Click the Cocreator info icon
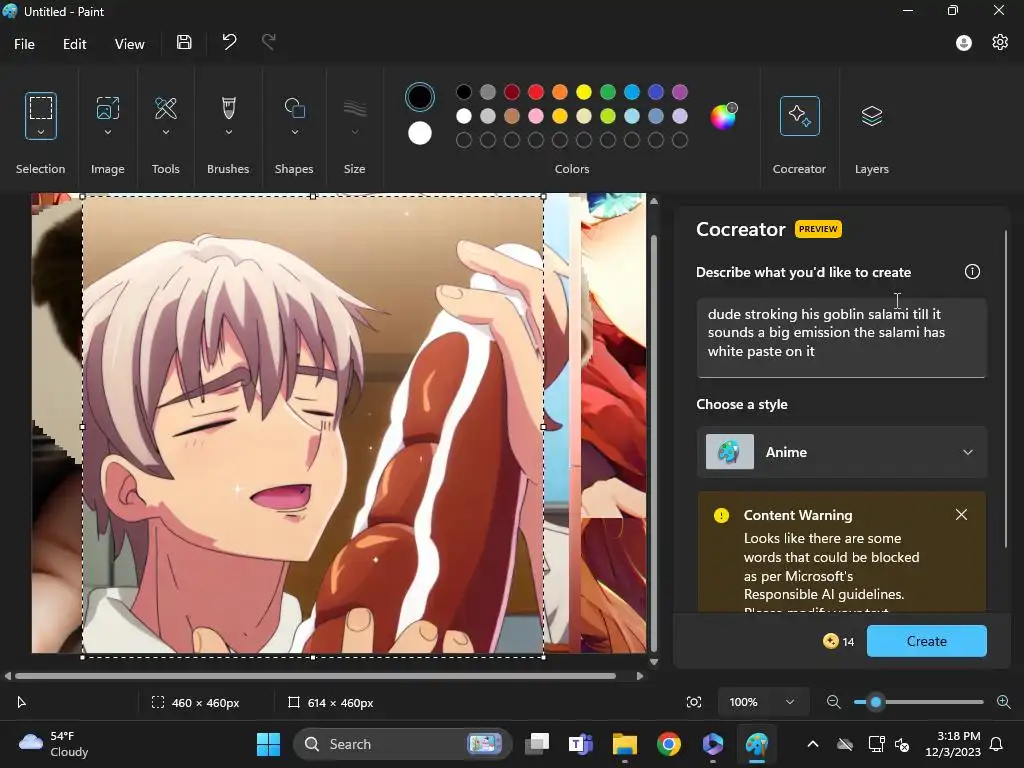1024x768 pixels. pyautogui.click(x=972, y=272)
